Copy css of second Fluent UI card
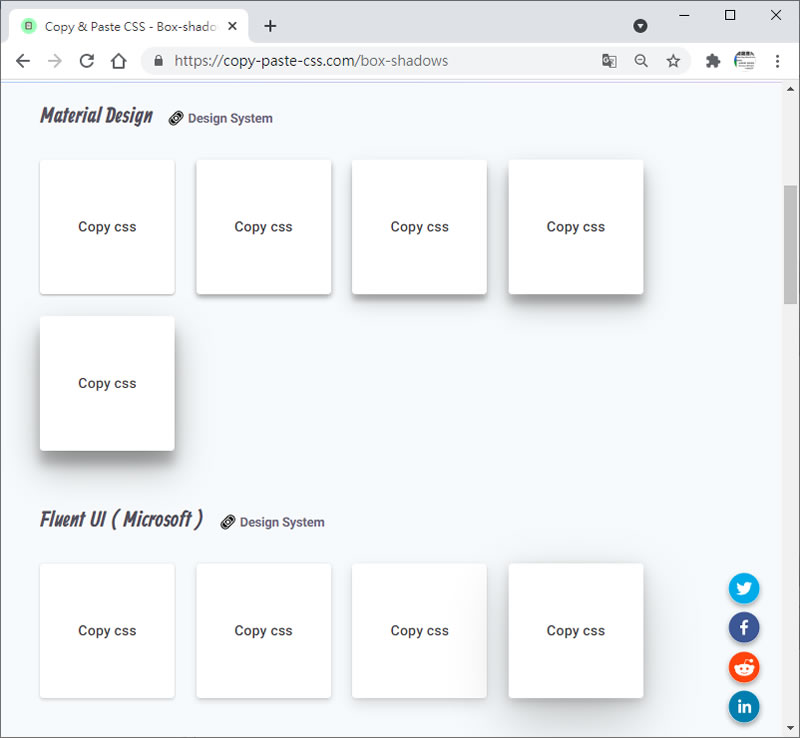 pos(264,631)
